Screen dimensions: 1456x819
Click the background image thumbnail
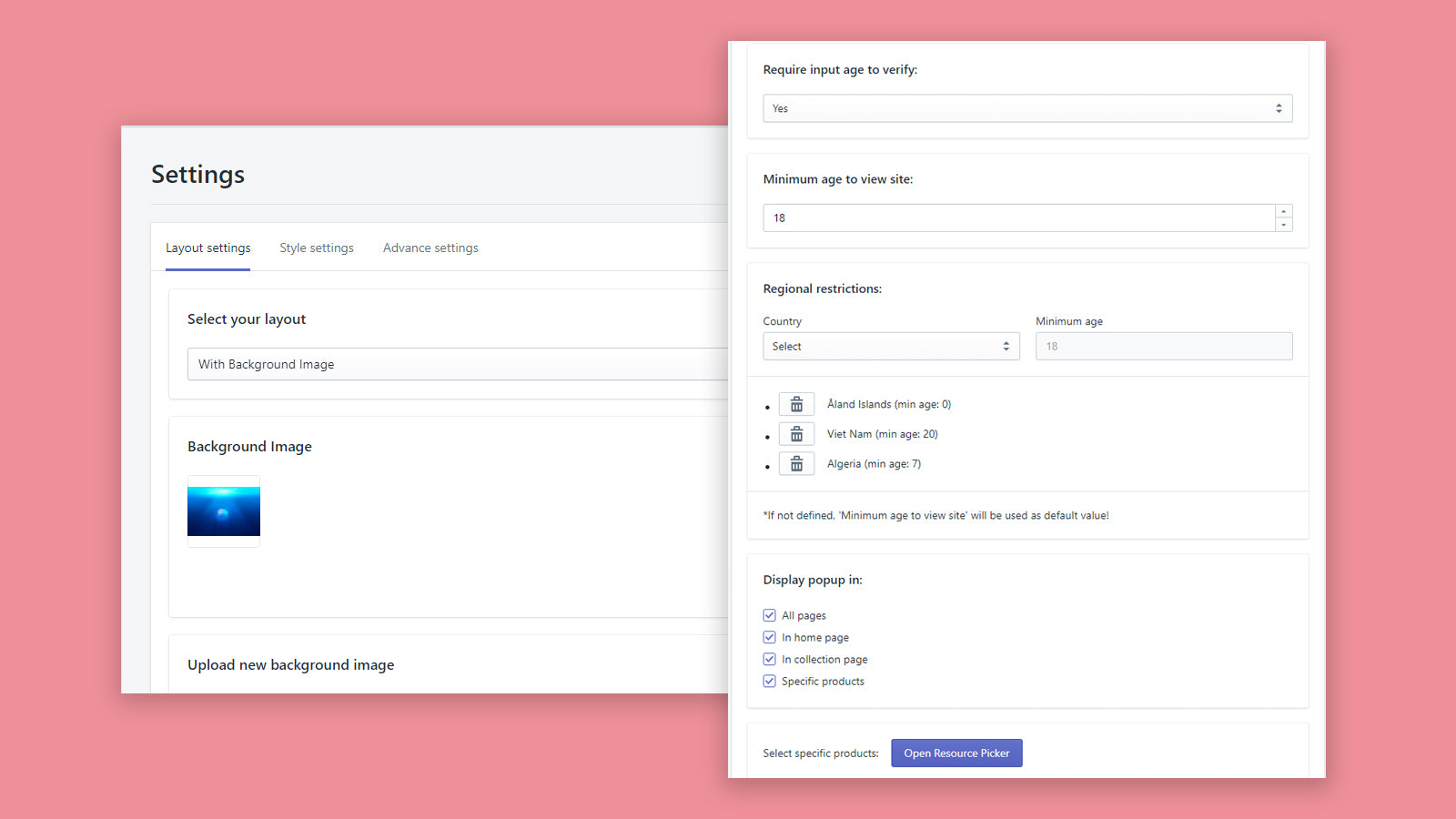click(x=223, y=511)
